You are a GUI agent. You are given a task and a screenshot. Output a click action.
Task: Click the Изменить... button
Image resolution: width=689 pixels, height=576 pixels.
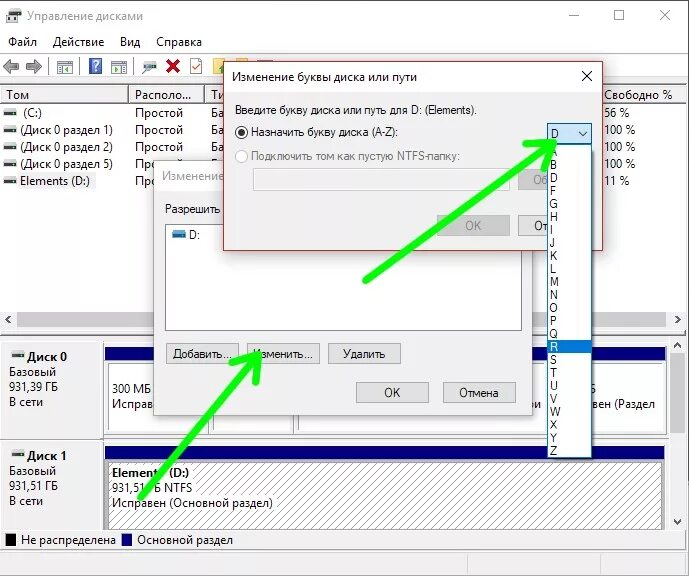click(x=283, y=354)
